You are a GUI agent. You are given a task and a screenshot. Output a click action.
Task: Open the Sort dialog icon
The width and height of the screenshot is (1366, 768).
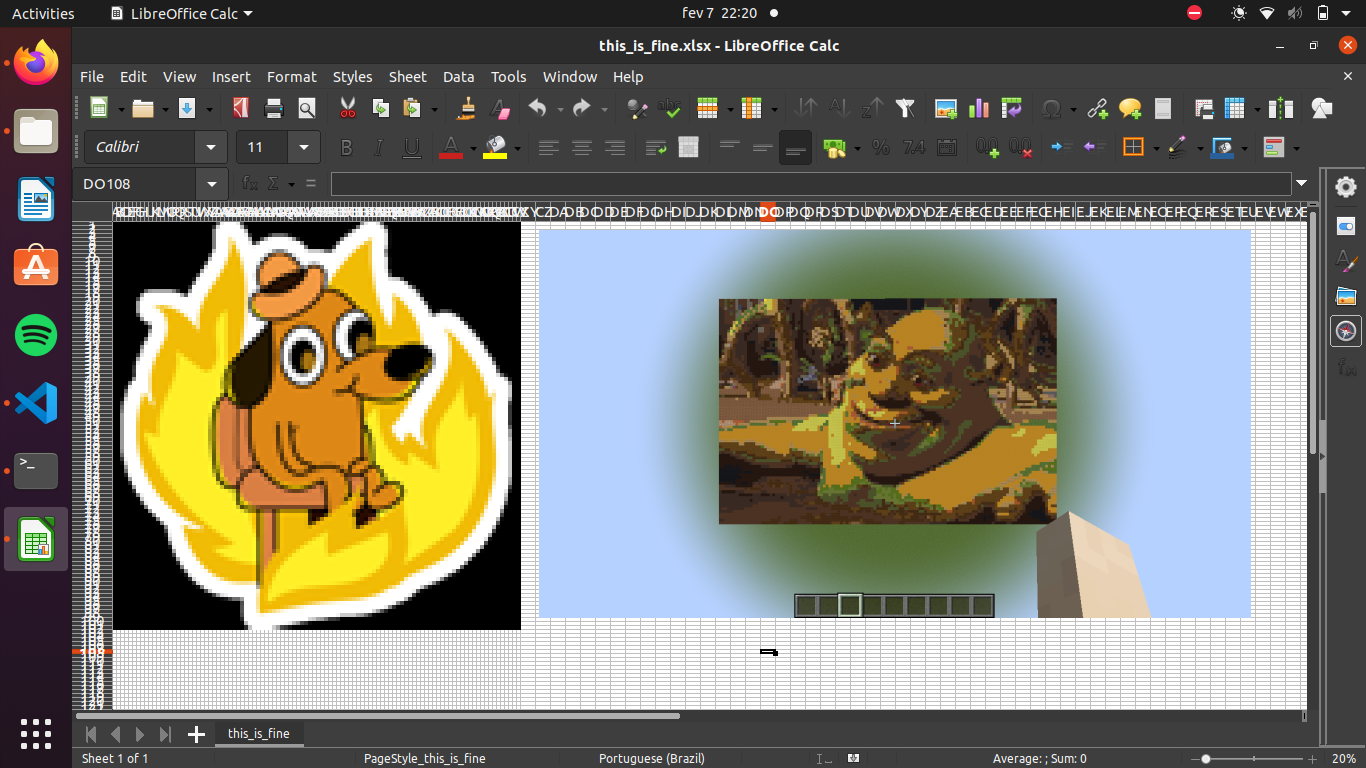click(x=807, y=108)
